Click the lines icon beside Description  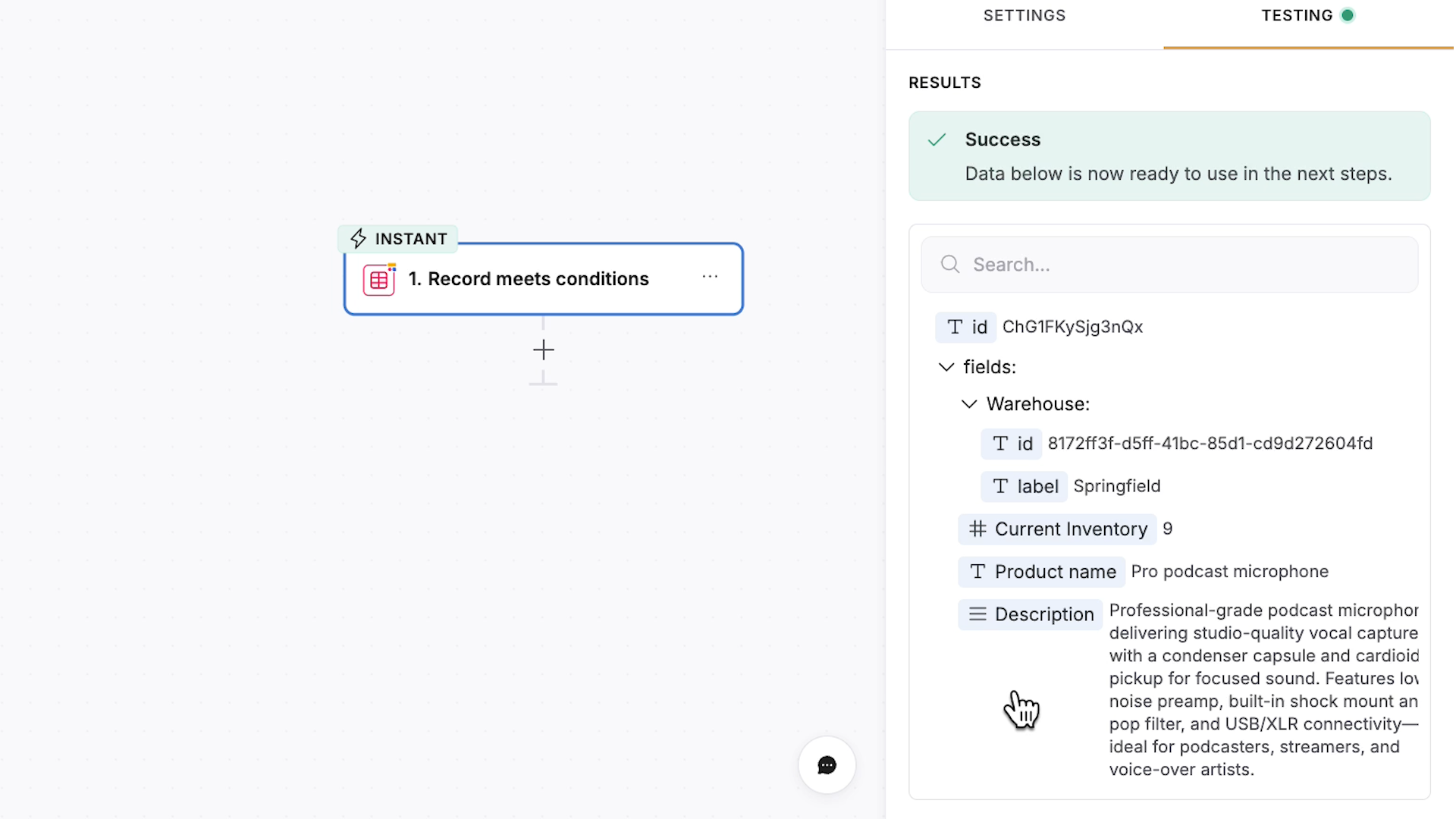tap(977, 614)
